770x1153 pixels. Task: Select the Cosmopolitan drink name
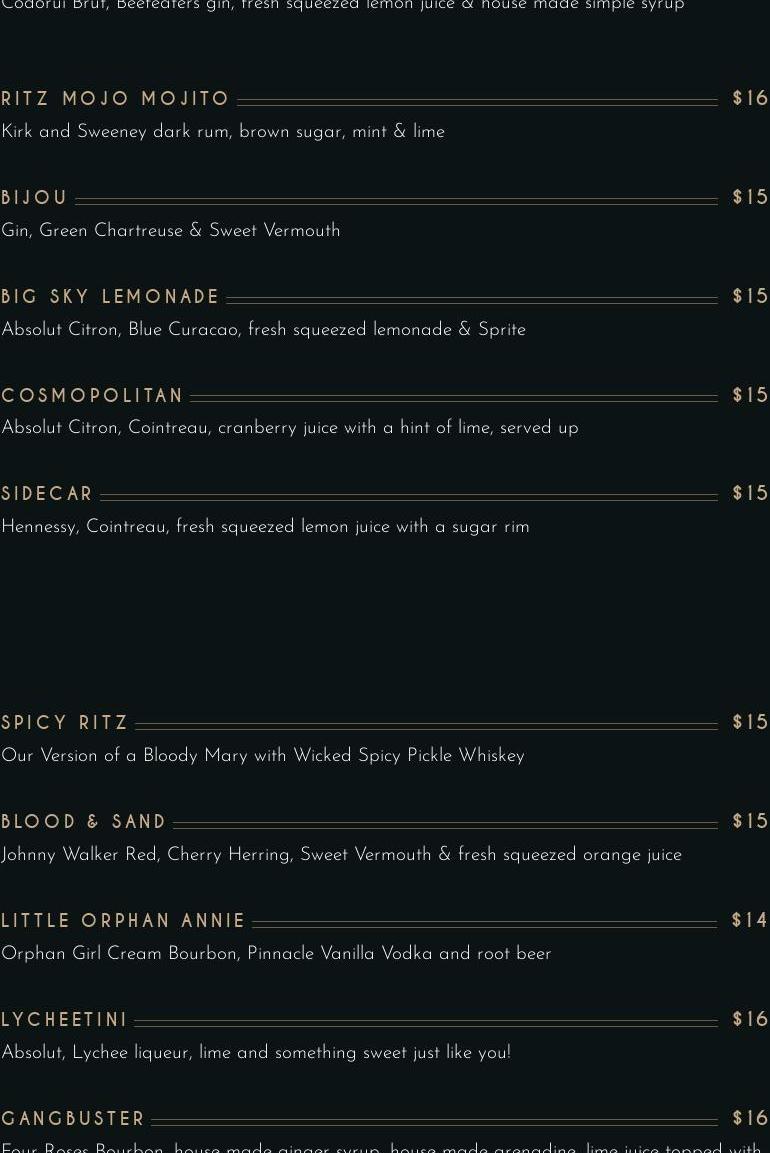pyautogui.click(x=93, y=396)
